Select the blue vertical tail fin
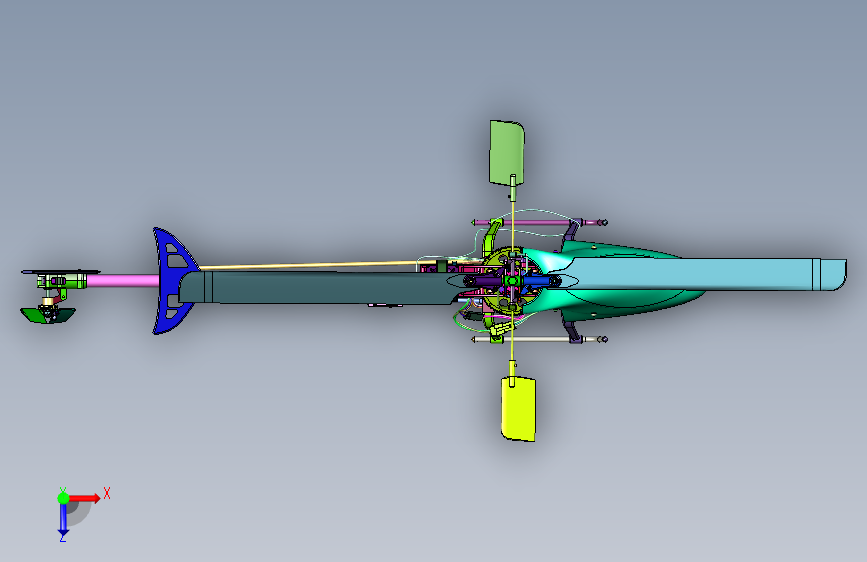Viewport: 867px width, 562px height. [x=167, y=280]
